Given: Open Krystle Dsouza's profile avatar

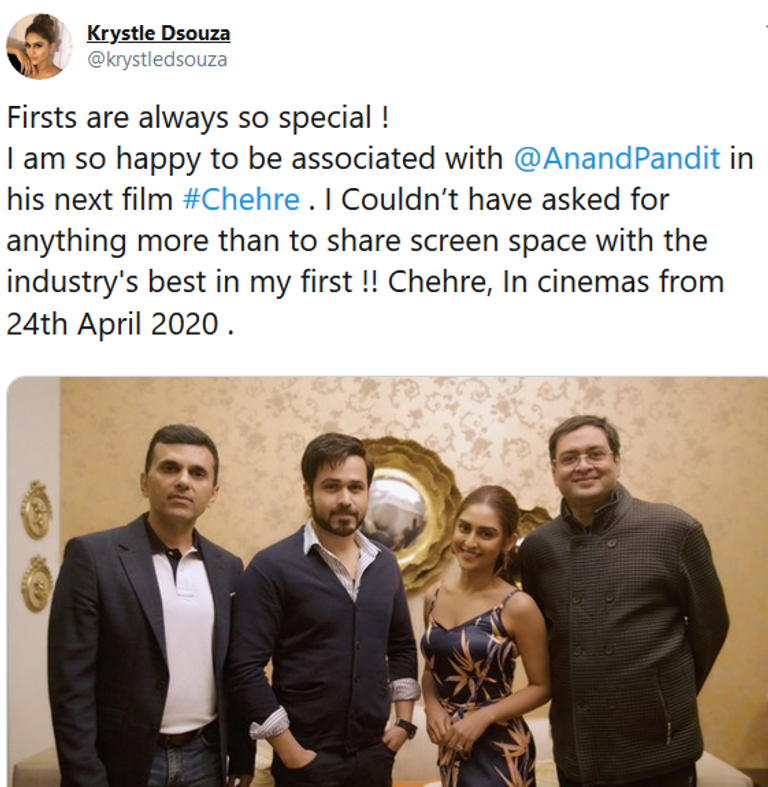Looking at the screenshot, I should coord(39,46).
